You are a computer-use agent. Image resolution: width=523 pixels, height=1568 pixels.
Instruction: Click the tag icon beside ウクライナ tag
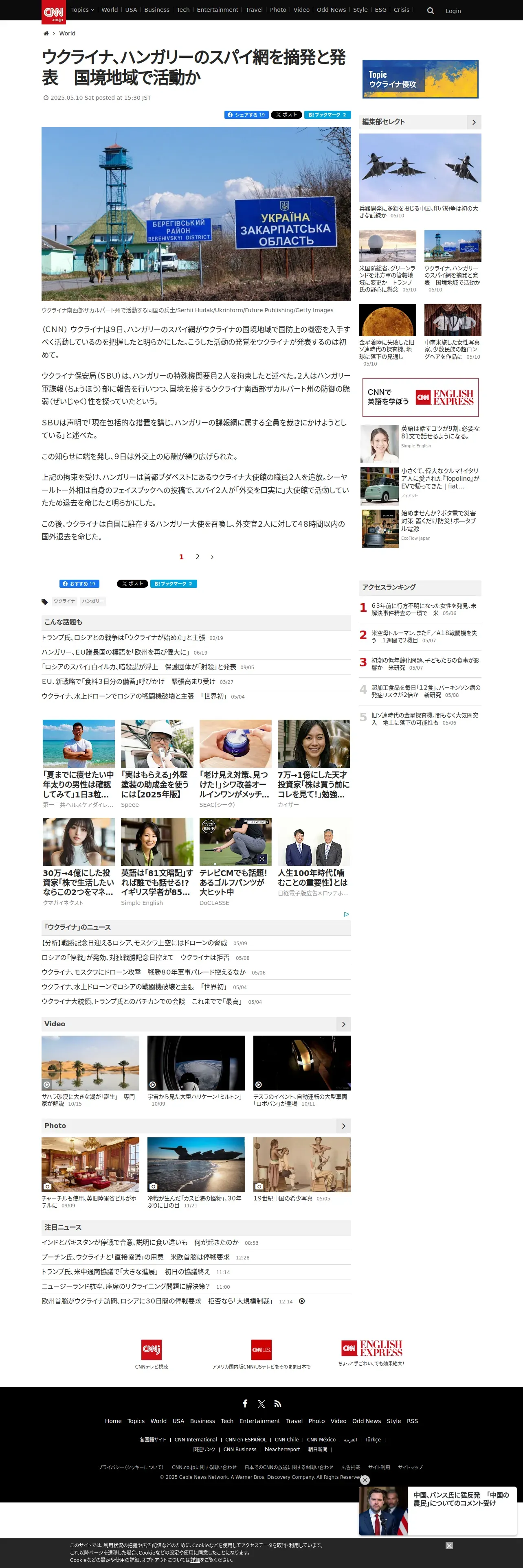pos(44,601)
